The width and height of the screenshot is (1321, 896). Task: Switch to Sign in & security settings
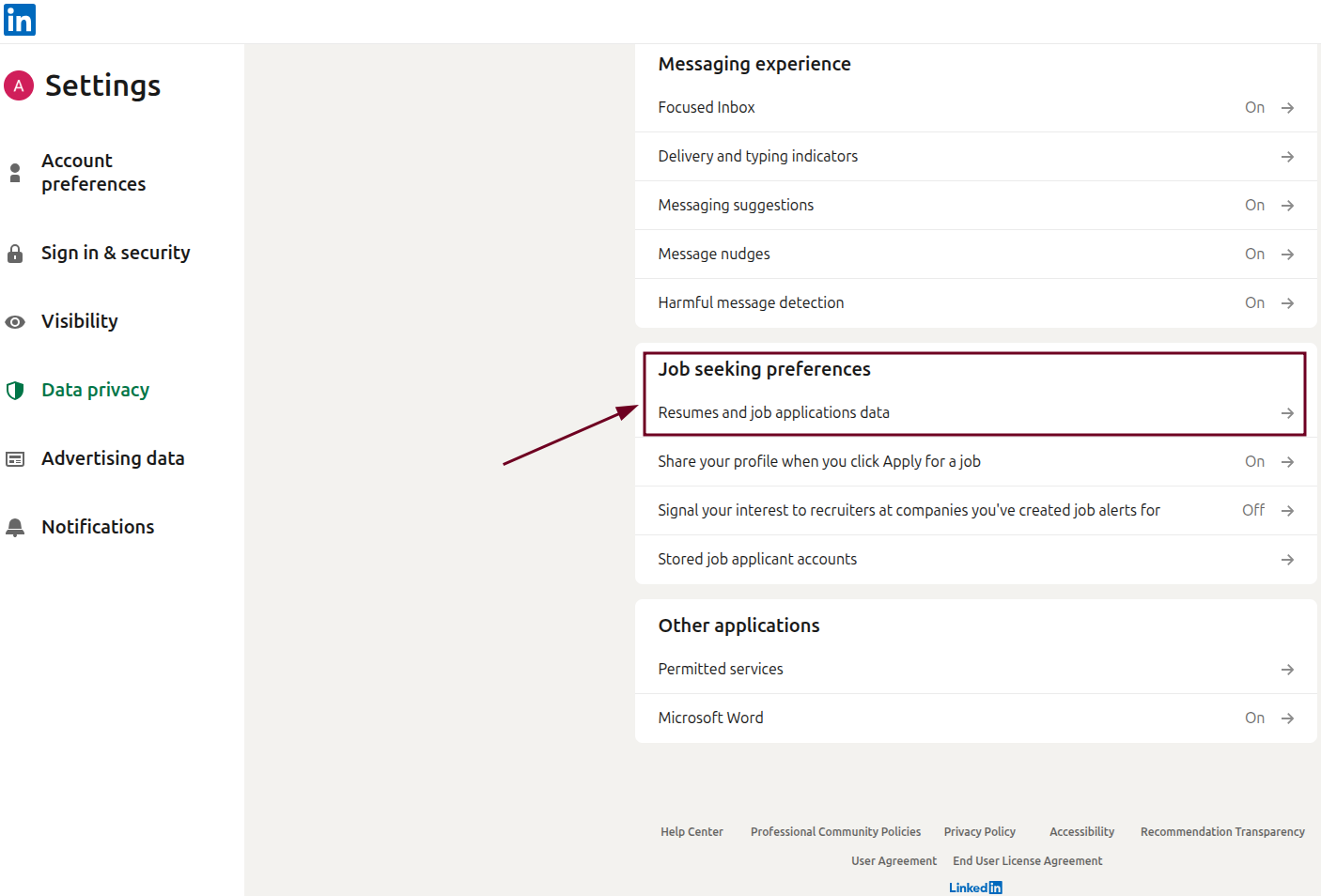tap(116, 254)
